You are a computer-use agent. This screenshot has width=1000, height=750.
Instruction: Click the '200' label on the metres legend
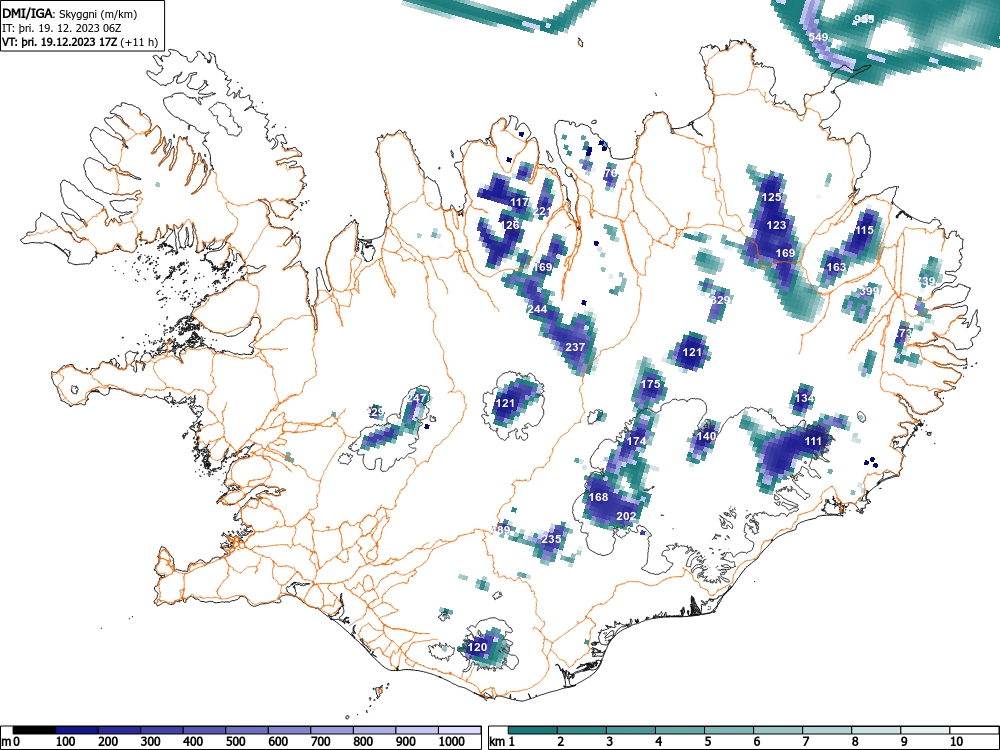click(x=108, y=742)
